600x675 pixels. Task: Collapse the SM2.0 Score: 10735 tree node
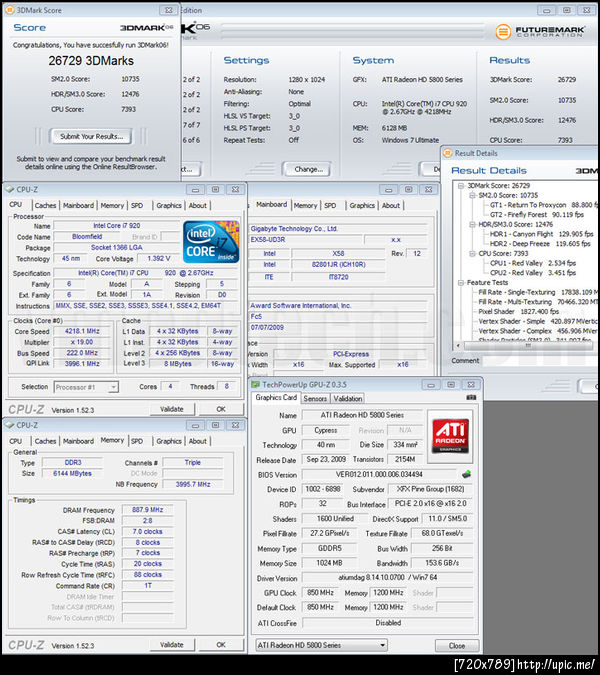472,195
